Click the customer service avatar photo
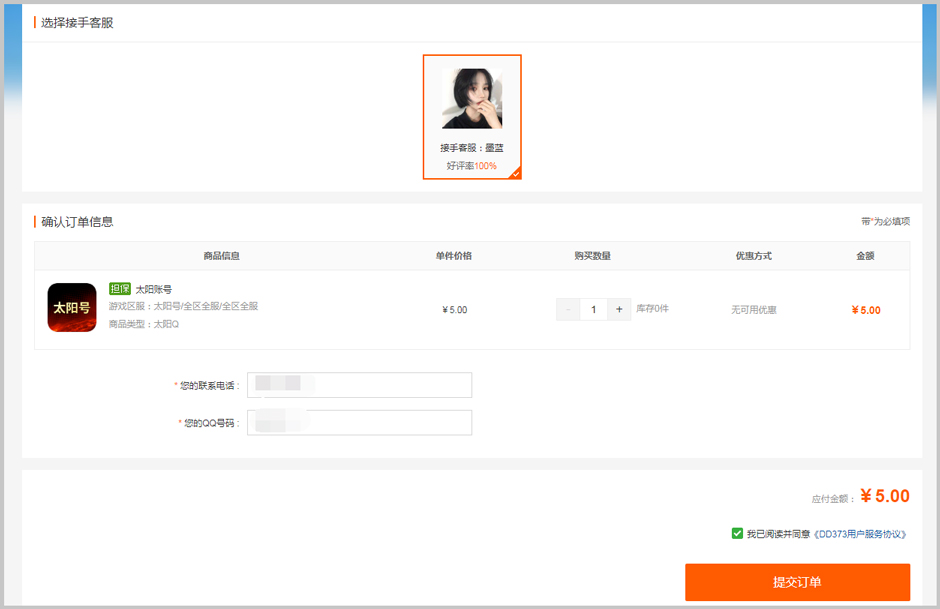The height and width of the screenshot is (609, 940). coord(472,98)
